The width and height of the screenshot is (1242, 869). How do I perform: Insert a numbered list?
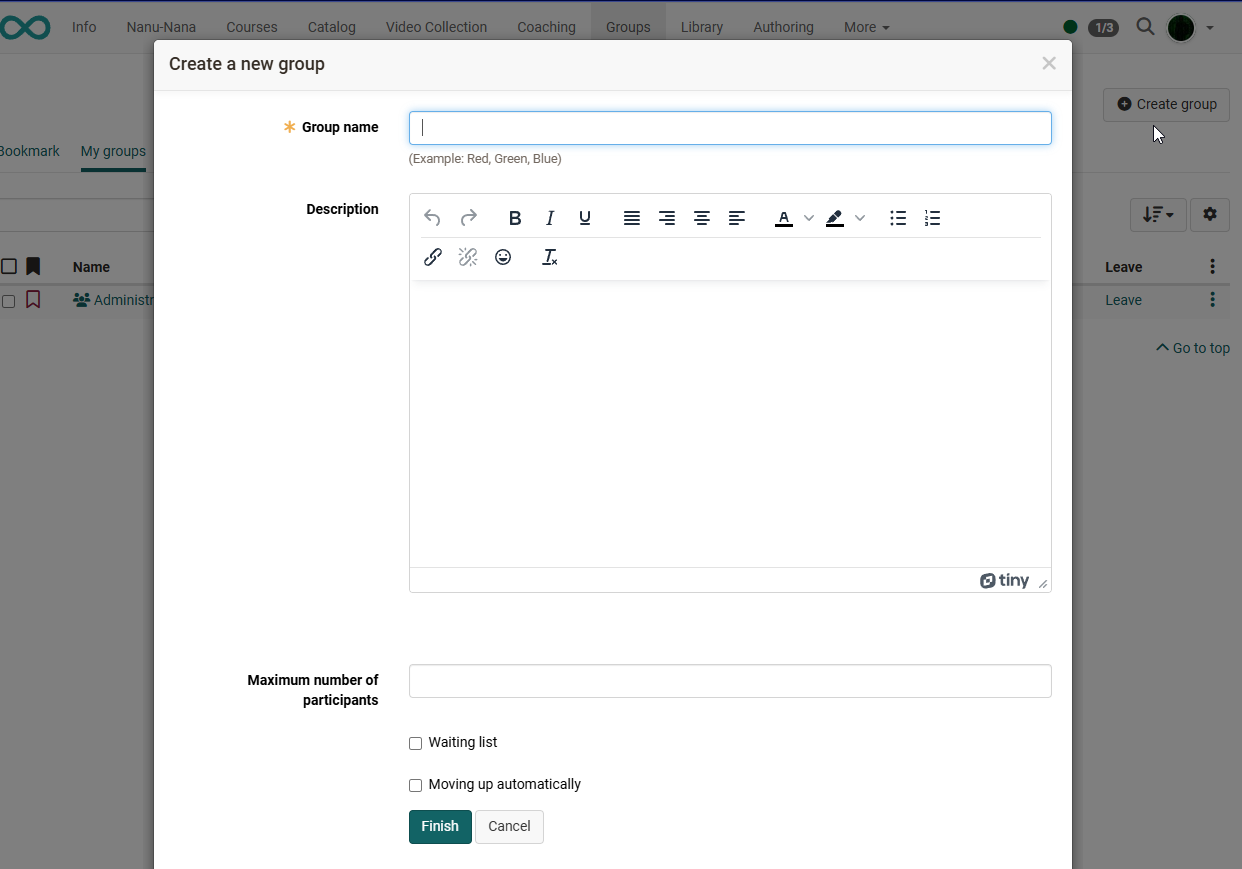932,218
